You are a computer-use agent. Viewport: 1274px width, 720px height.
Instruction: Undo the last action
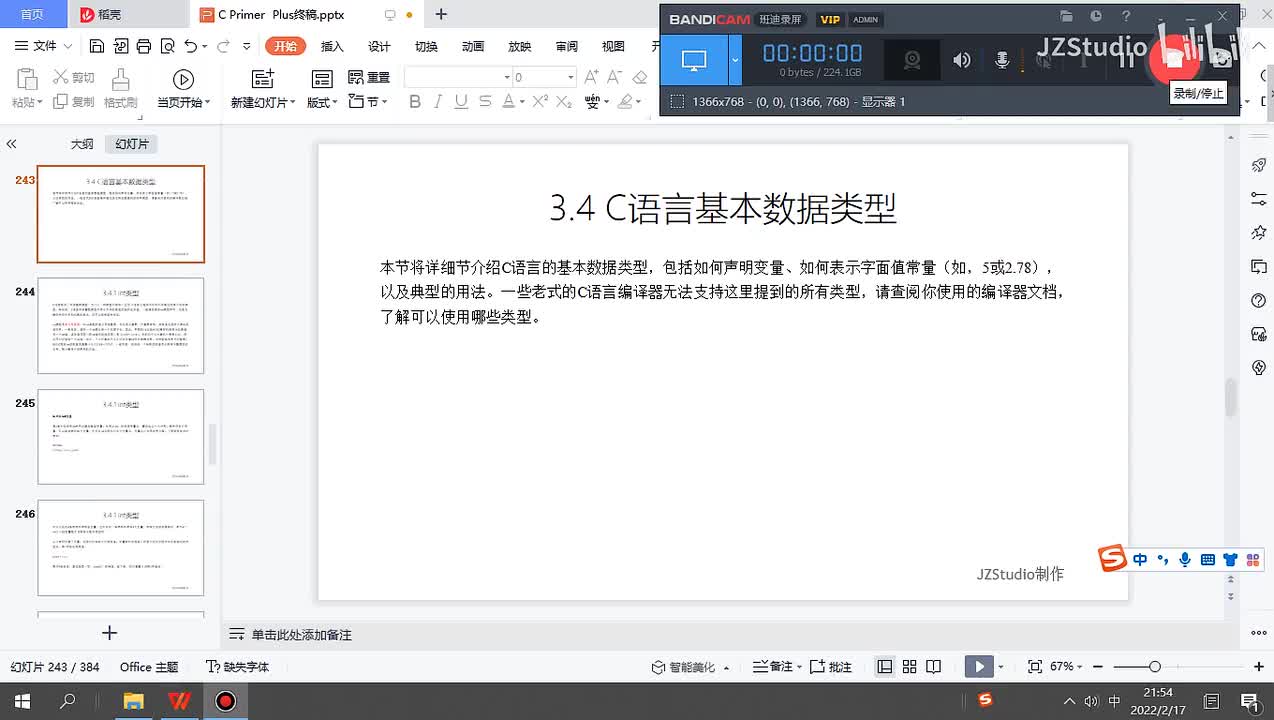click(190, 46)
